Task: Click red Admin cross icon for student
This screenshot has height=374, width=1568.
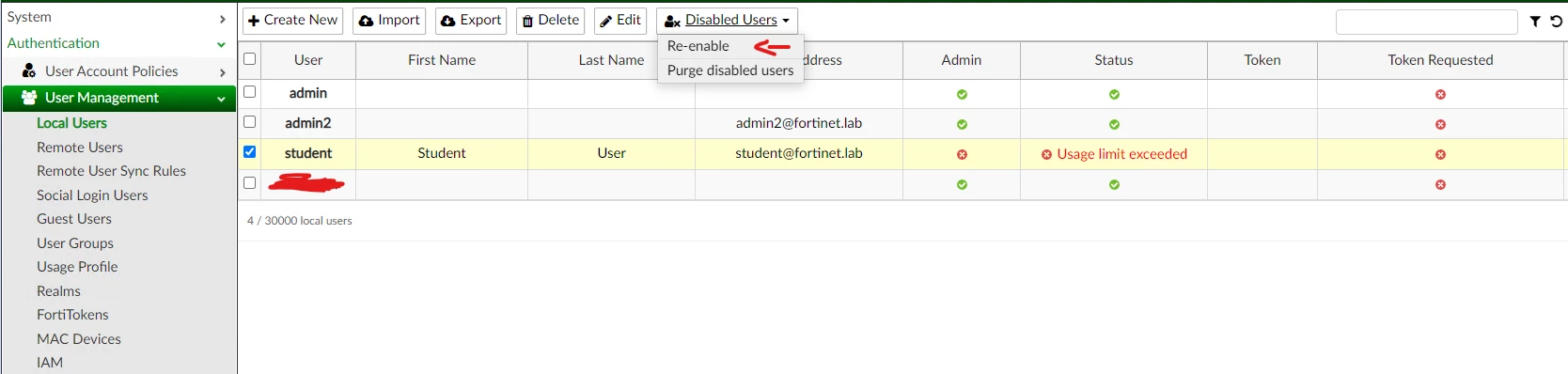Action: [x=962, y=155]
